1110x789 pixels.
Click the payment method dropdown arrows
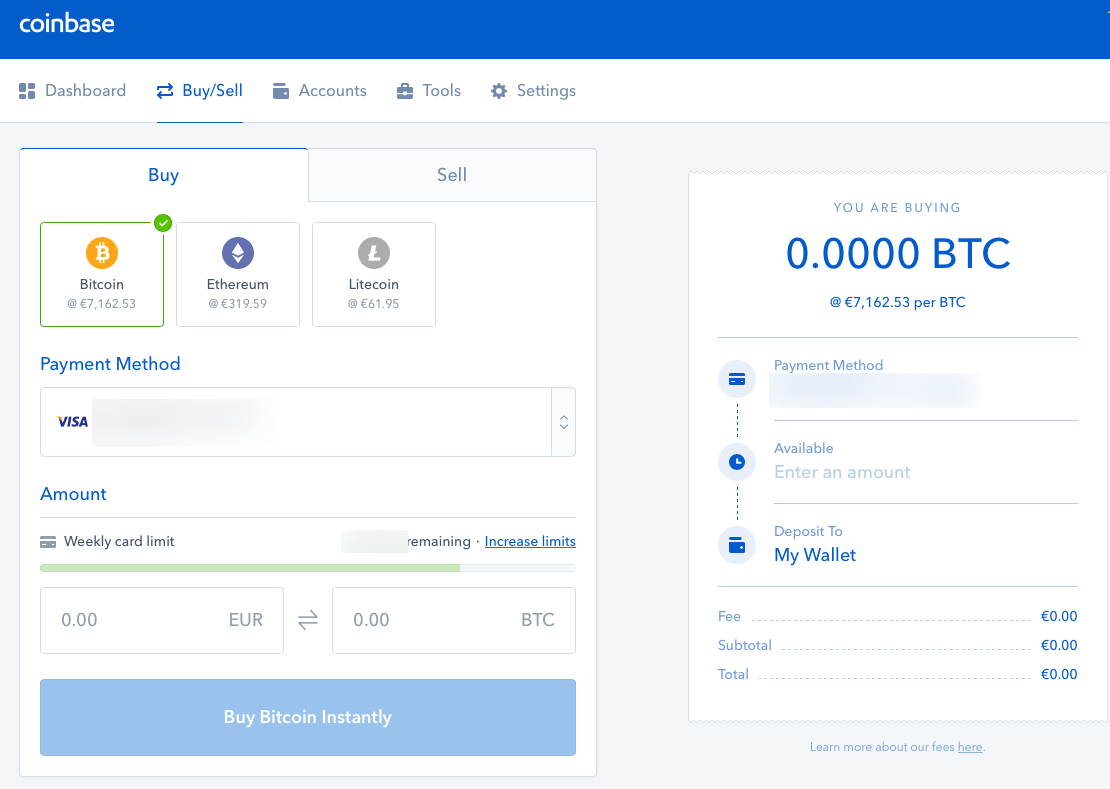563,422
